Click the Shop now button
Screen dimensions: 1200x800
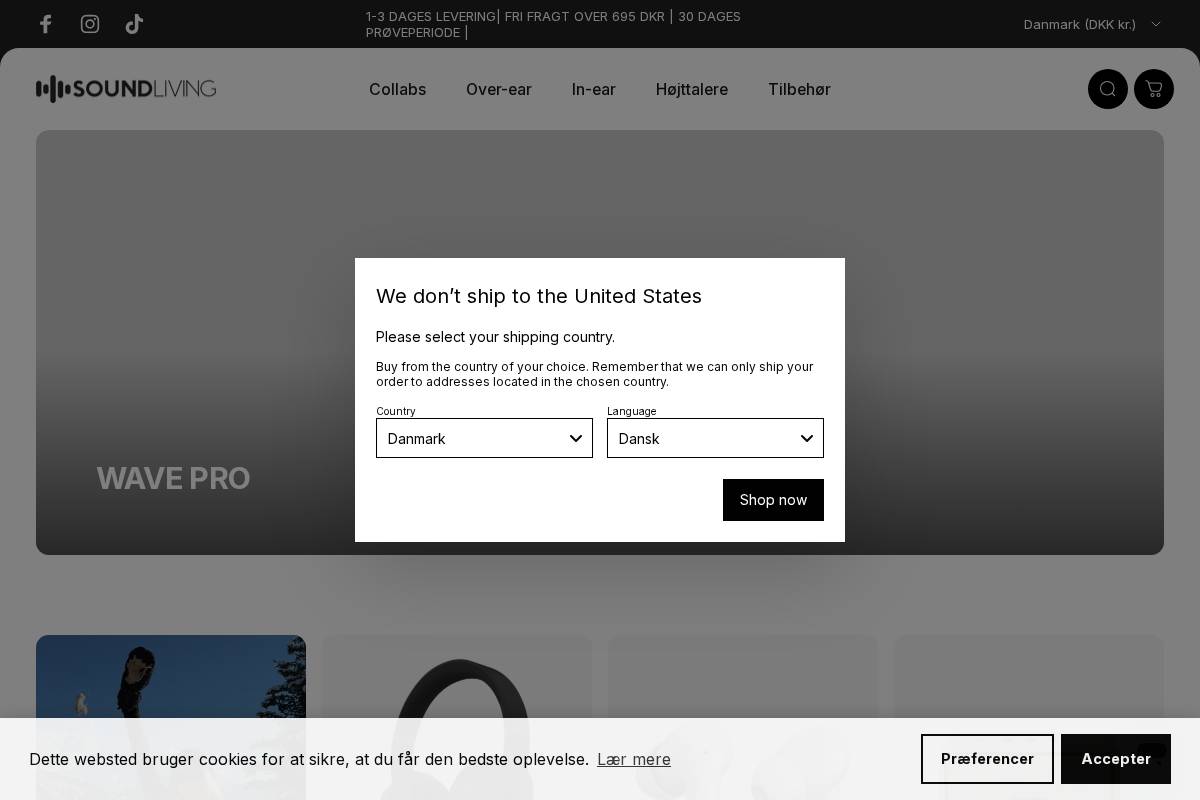pos(773,500)
